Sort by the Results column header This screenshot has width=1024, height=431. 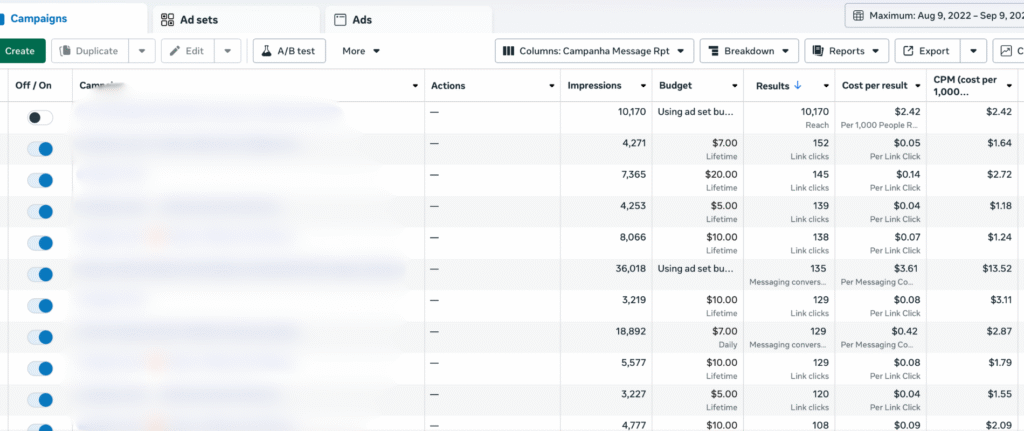(x=776, y=86)
